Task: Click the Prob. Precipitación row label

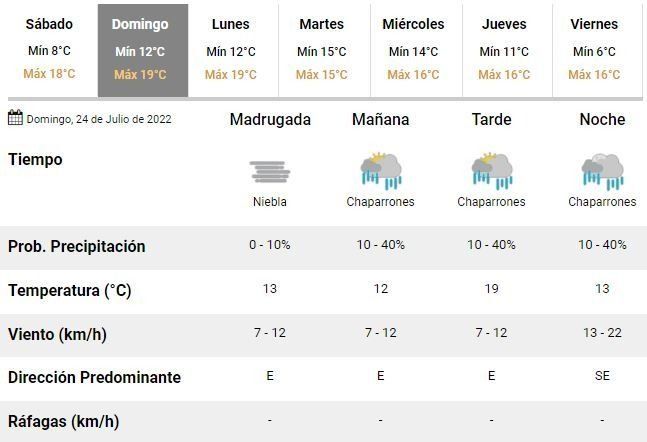Action: tap(76, 247)
